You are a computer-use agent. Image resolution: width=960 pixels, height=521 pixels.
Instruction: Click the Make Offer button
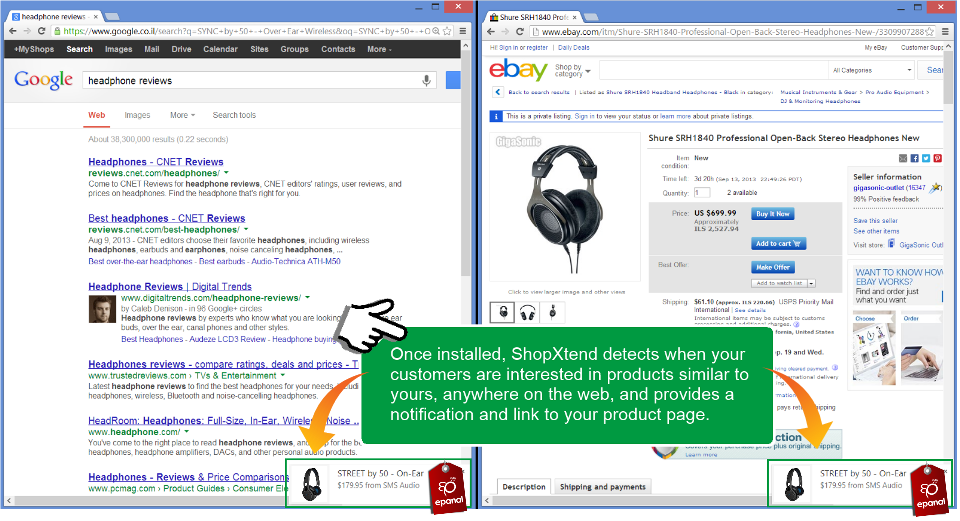coord(773,268)
